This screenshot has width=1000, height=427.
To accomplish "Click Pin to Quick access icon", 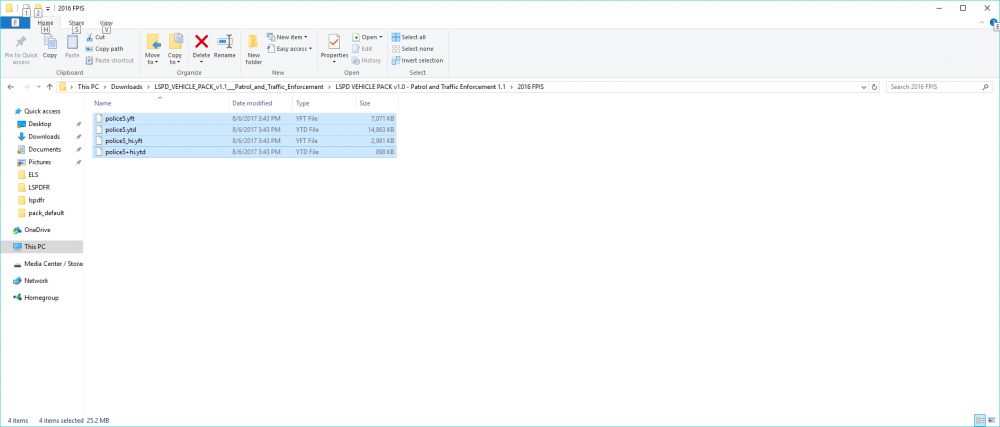I will click(20, 42).
